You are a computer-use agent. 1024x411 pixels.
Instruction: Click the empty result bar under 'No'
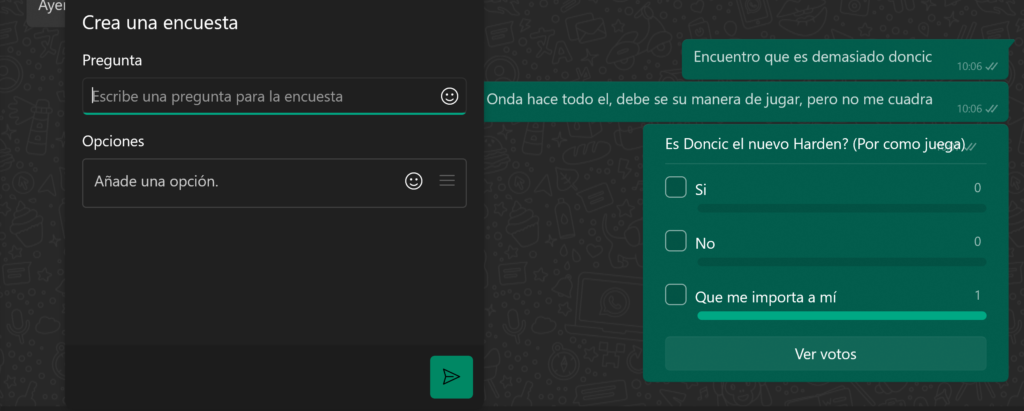tap(841, 262)
